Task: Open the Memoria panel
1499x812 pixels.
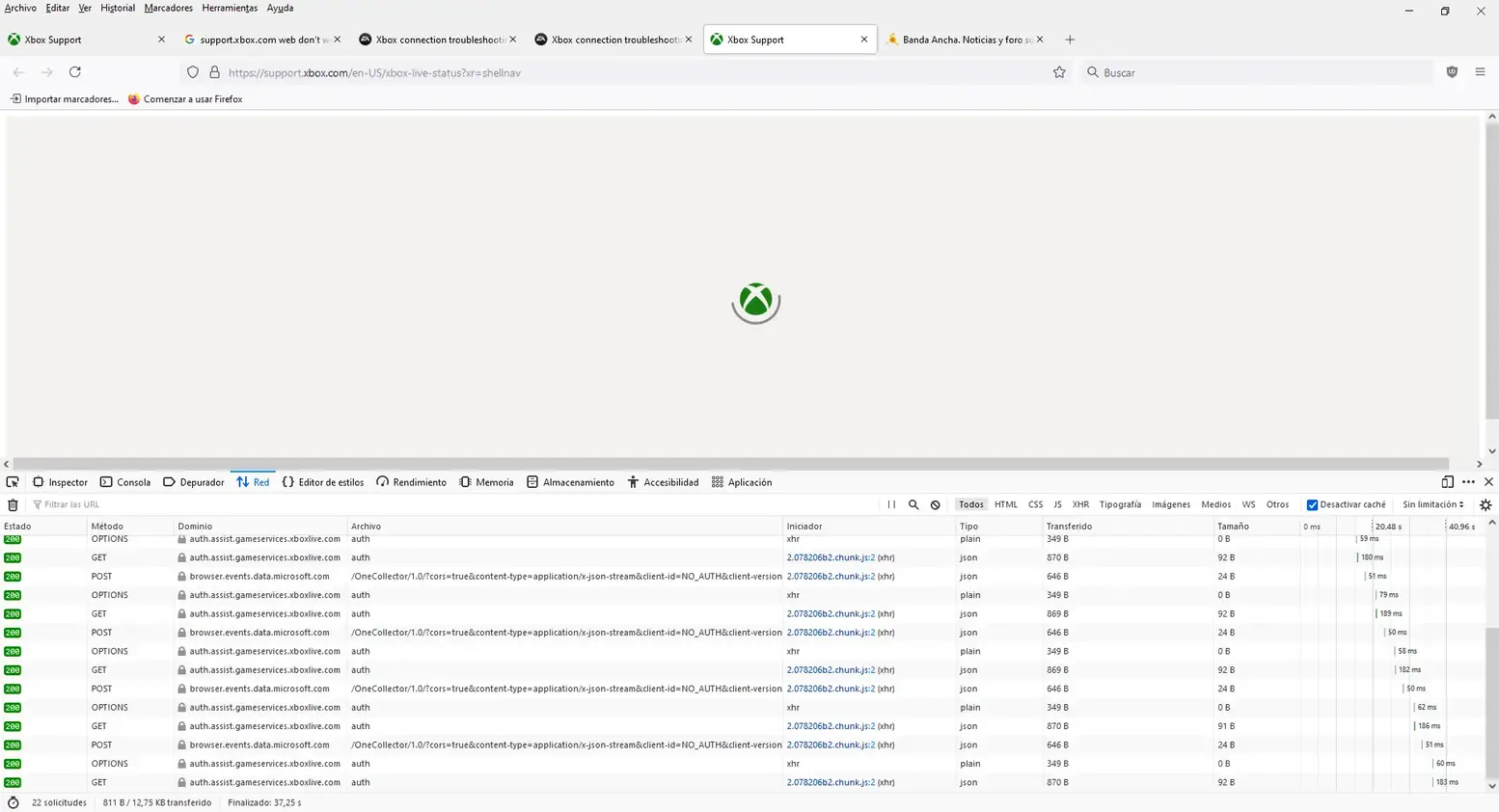Action: tap(486, 482)
